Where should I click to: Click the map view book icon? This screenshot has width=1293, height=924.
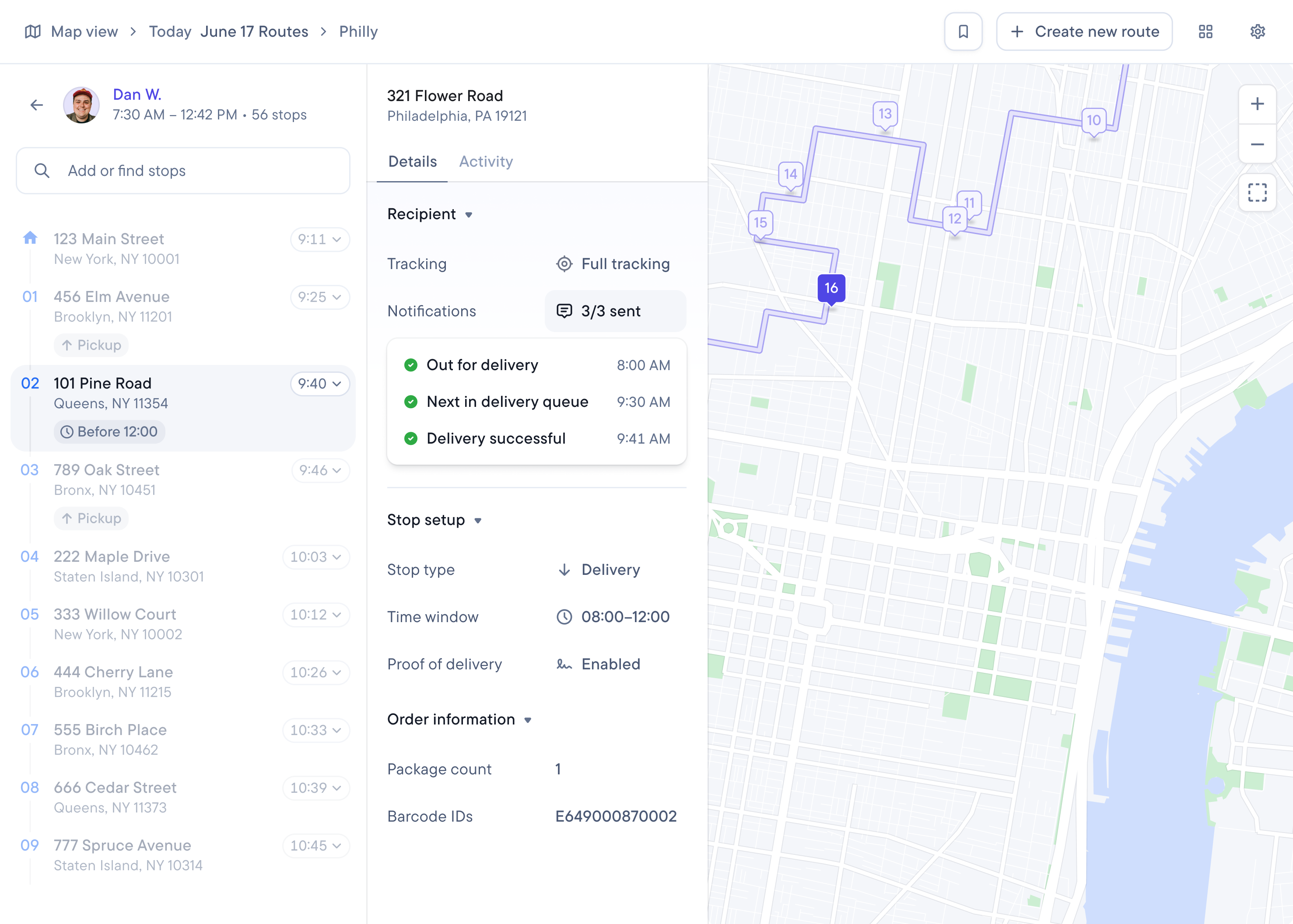33,32
